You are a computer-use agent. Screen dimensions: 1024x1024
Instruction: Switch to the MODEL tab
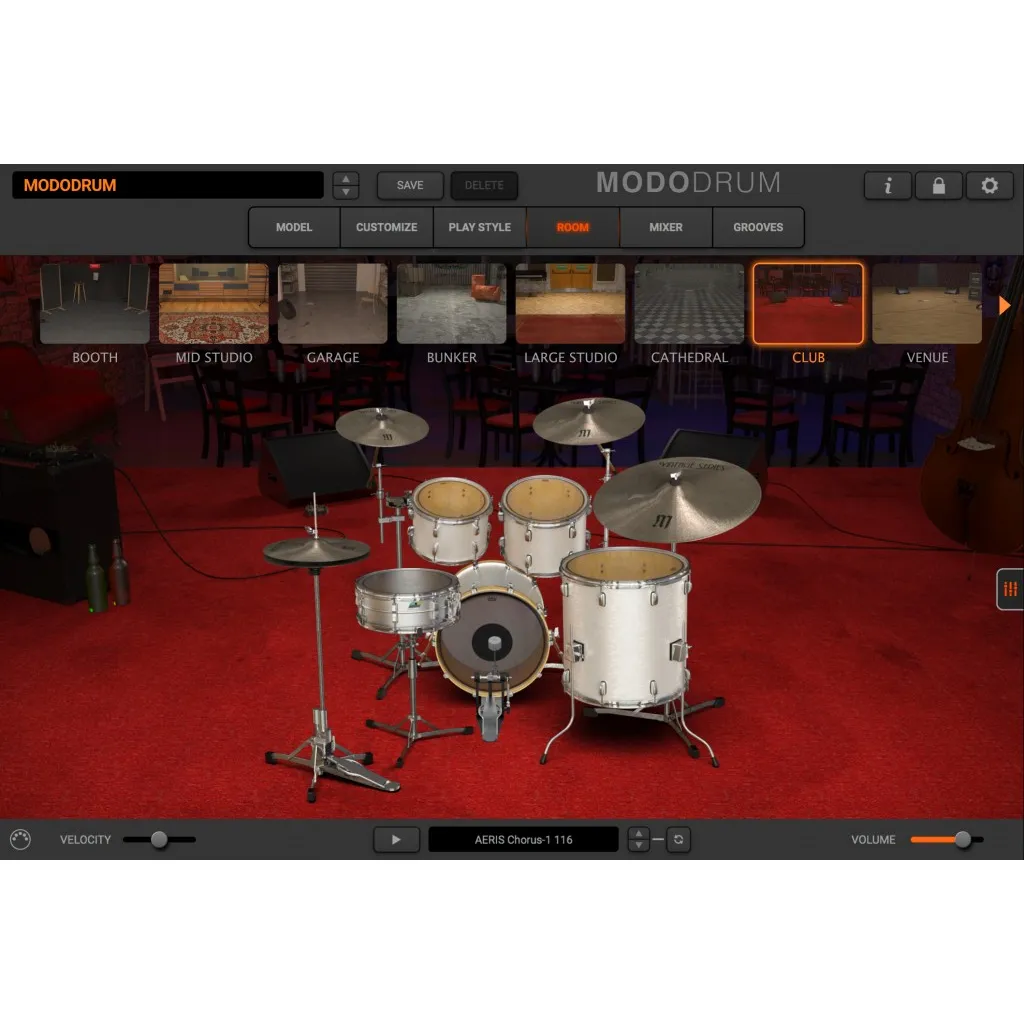294,227
